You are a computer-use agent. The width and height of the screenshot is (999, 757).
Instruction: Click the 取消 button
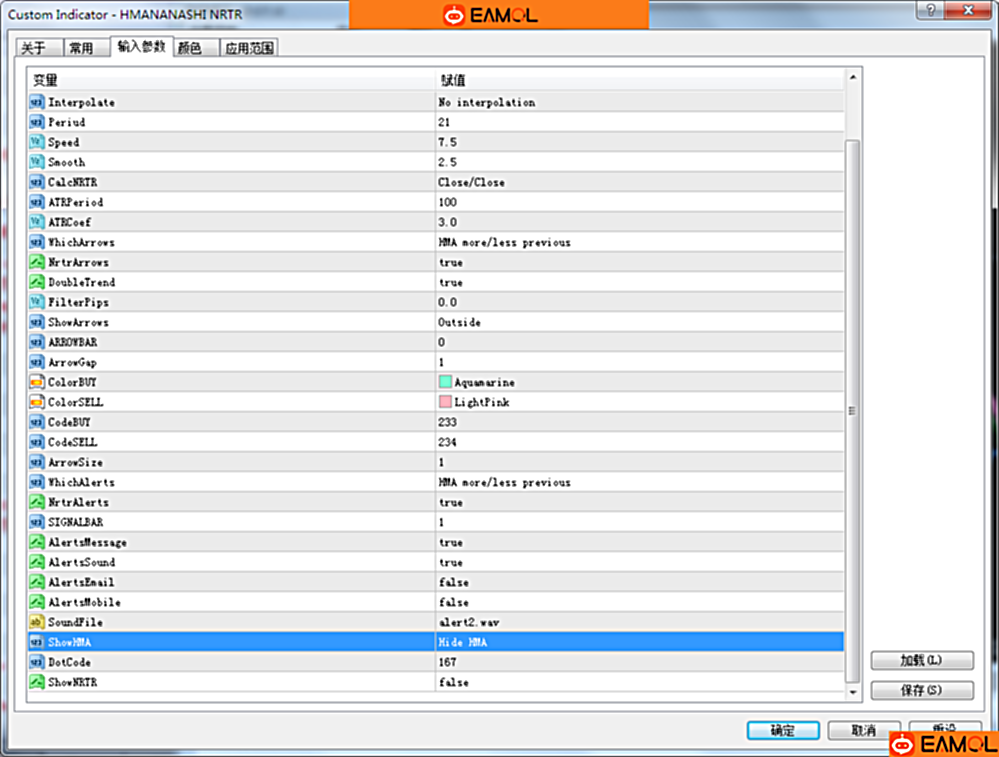tap(864, 730)
